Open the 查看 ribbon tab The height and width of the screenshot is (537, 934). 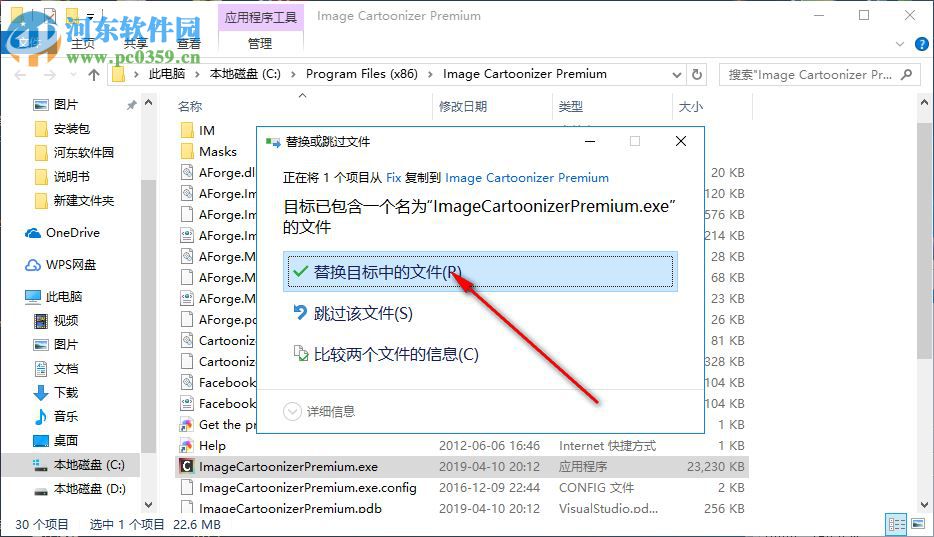coord(189,43)
